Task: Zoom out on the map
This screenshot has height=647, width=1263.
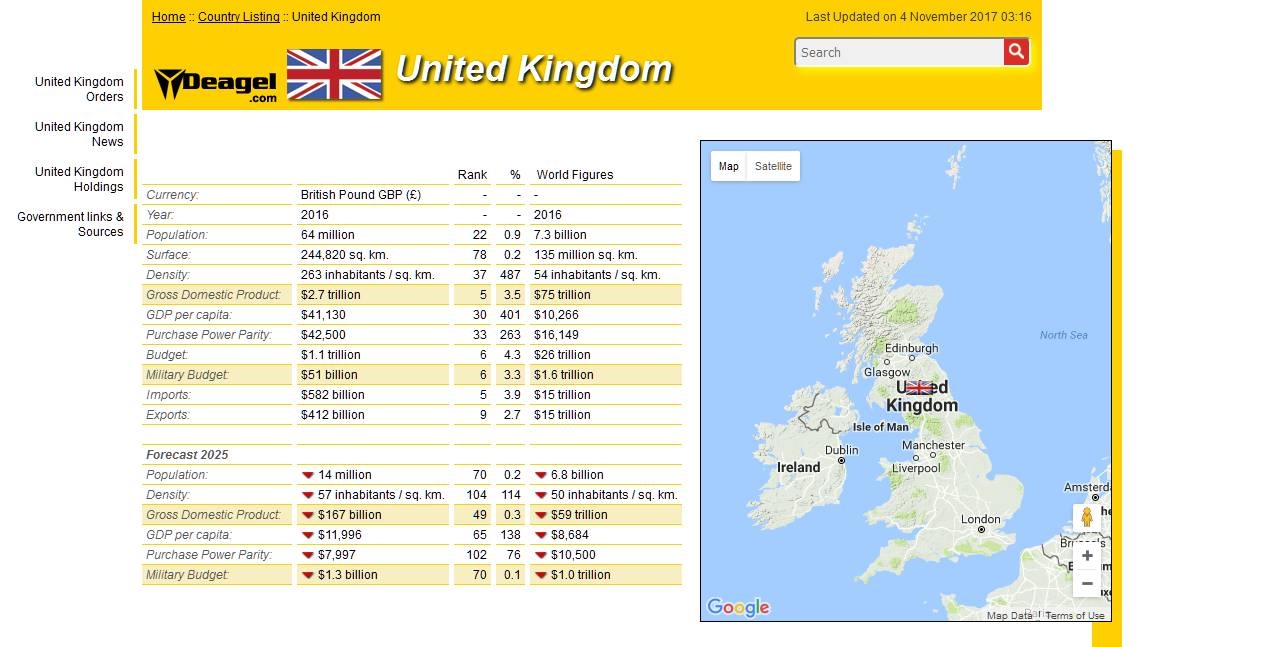Action: click(1087, 584)
